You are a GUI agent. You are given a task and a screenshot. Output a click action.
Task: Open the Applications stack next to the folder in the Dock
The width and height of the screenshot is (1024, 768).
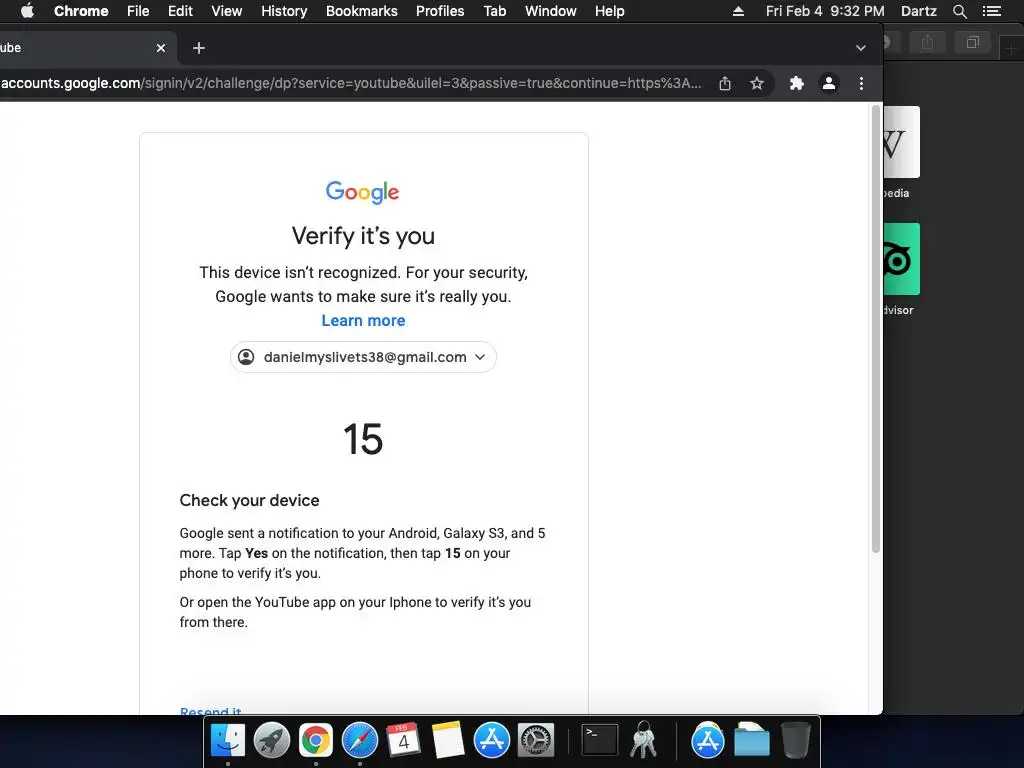point(708,741)
